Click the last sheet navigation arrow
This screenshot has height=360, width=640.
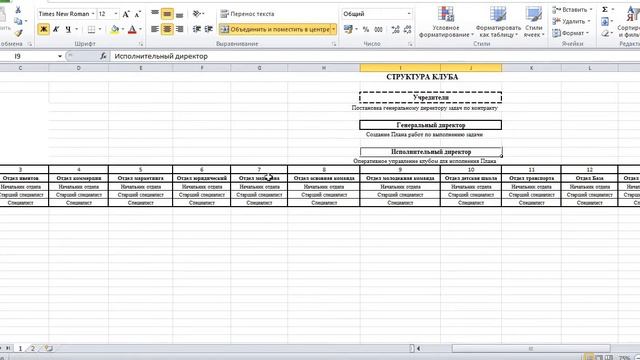8,348
